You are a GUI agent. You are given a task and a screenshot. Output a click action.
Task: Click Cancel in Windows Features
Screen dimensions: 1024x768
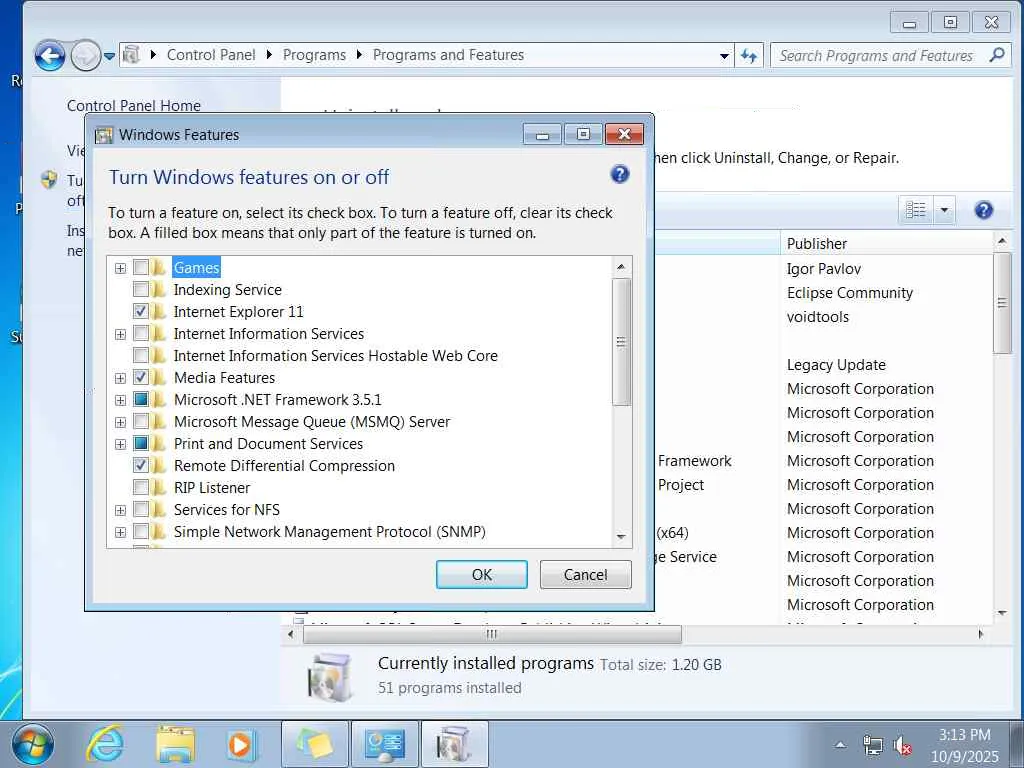(586, 575)
